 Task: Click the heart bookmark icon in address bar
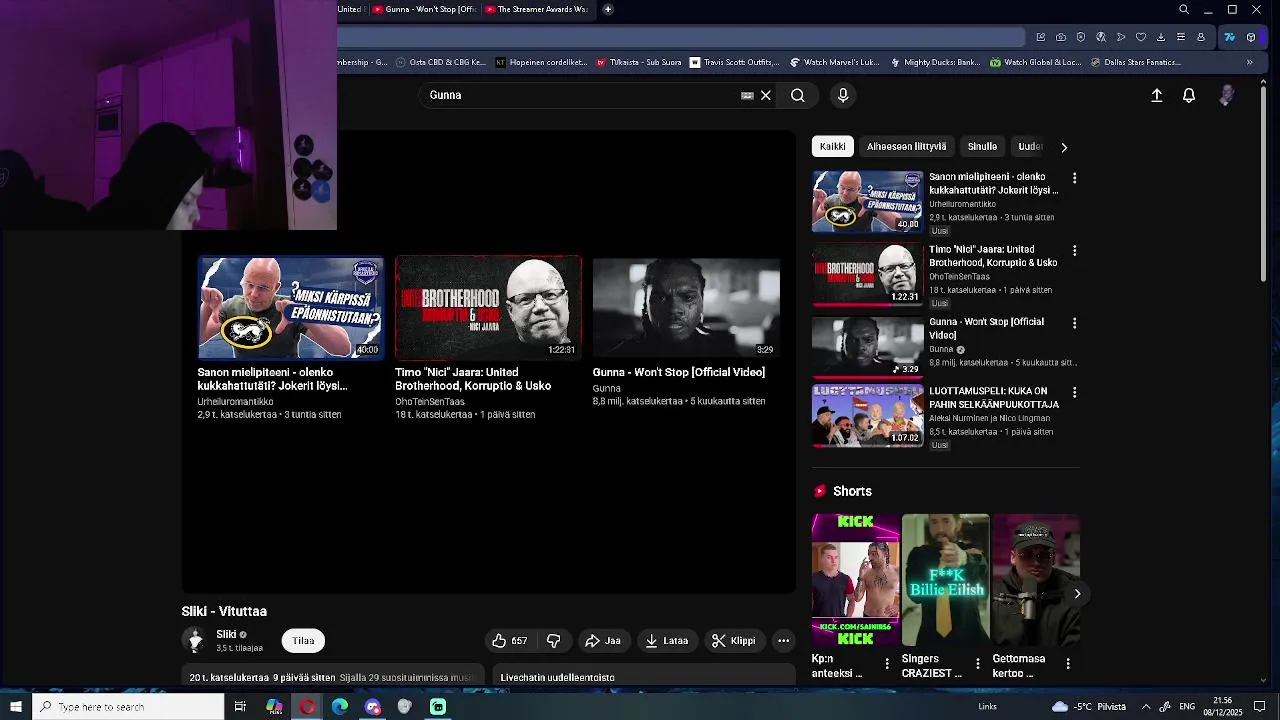(x=1141, y=37)
